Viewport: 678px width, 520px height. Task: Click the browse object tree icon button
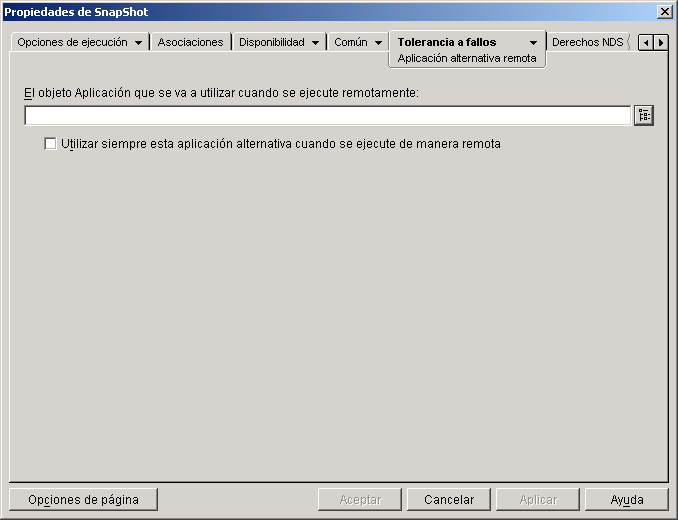click(644, 115)
